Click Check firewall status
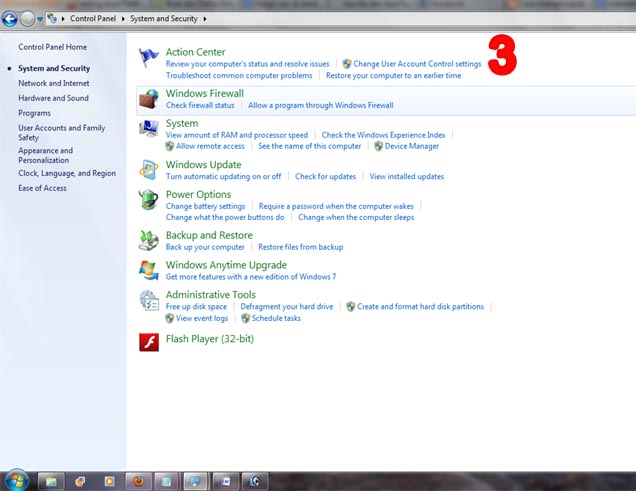 pyautogui.click(x=200, y=105)
